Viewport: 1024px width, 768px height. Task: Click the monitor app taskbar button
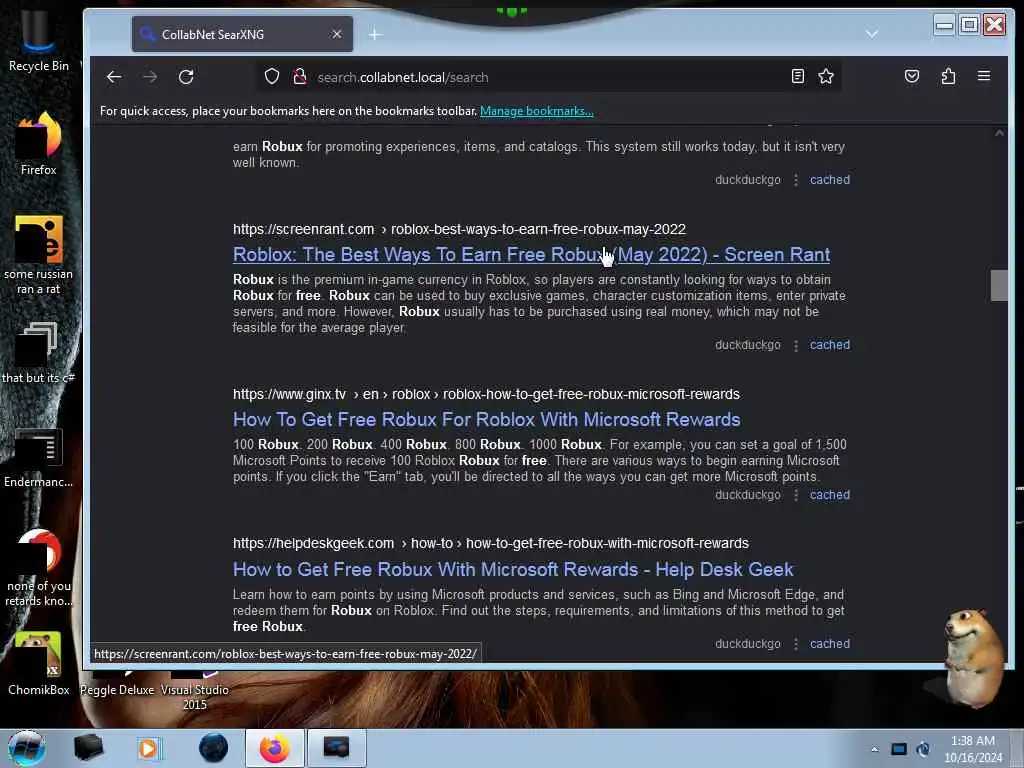336,748
